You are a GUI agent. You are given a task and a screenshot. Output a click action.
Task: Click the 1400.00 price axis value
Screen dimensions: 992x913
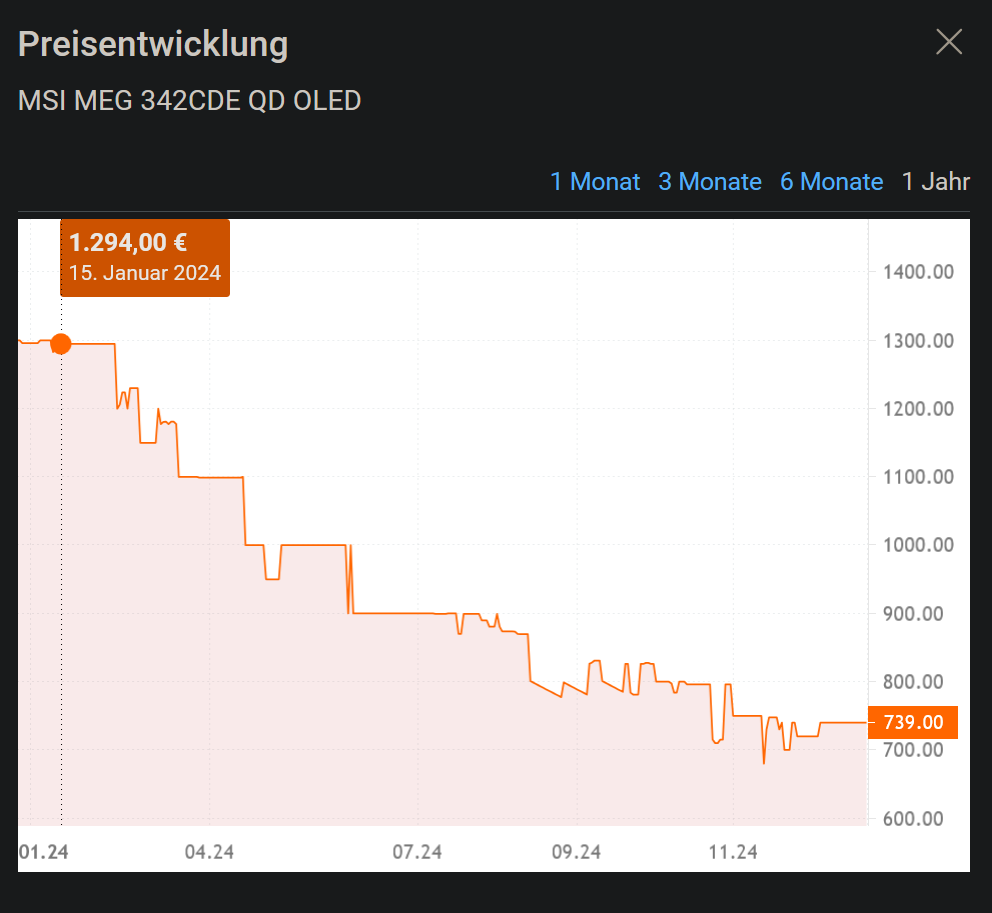tap(919, 272)
